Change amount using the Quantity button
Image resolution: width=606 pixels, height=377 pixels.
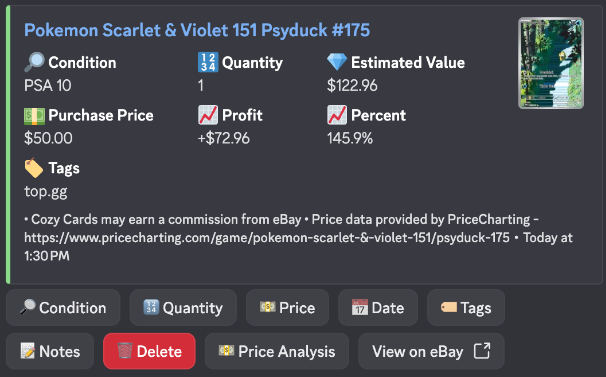(183, 307)
